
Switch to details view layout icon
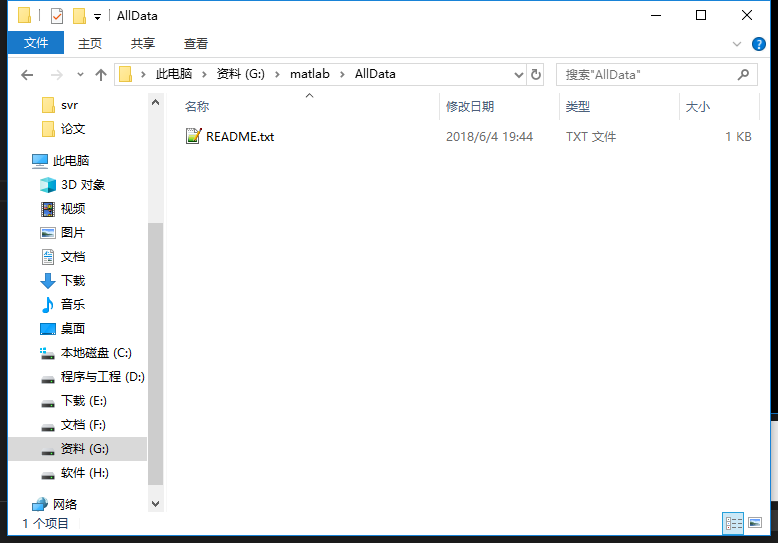point(733,523)
